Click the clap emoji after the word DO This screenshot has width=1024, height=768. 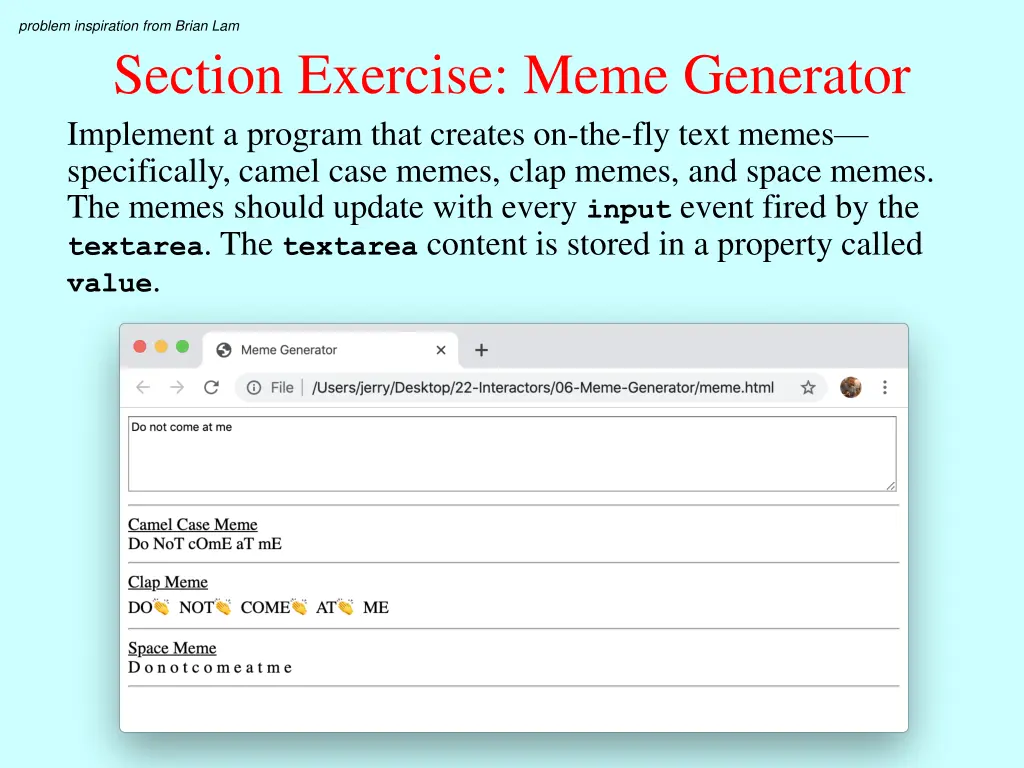pyautogui.click(x=161, y=607)
